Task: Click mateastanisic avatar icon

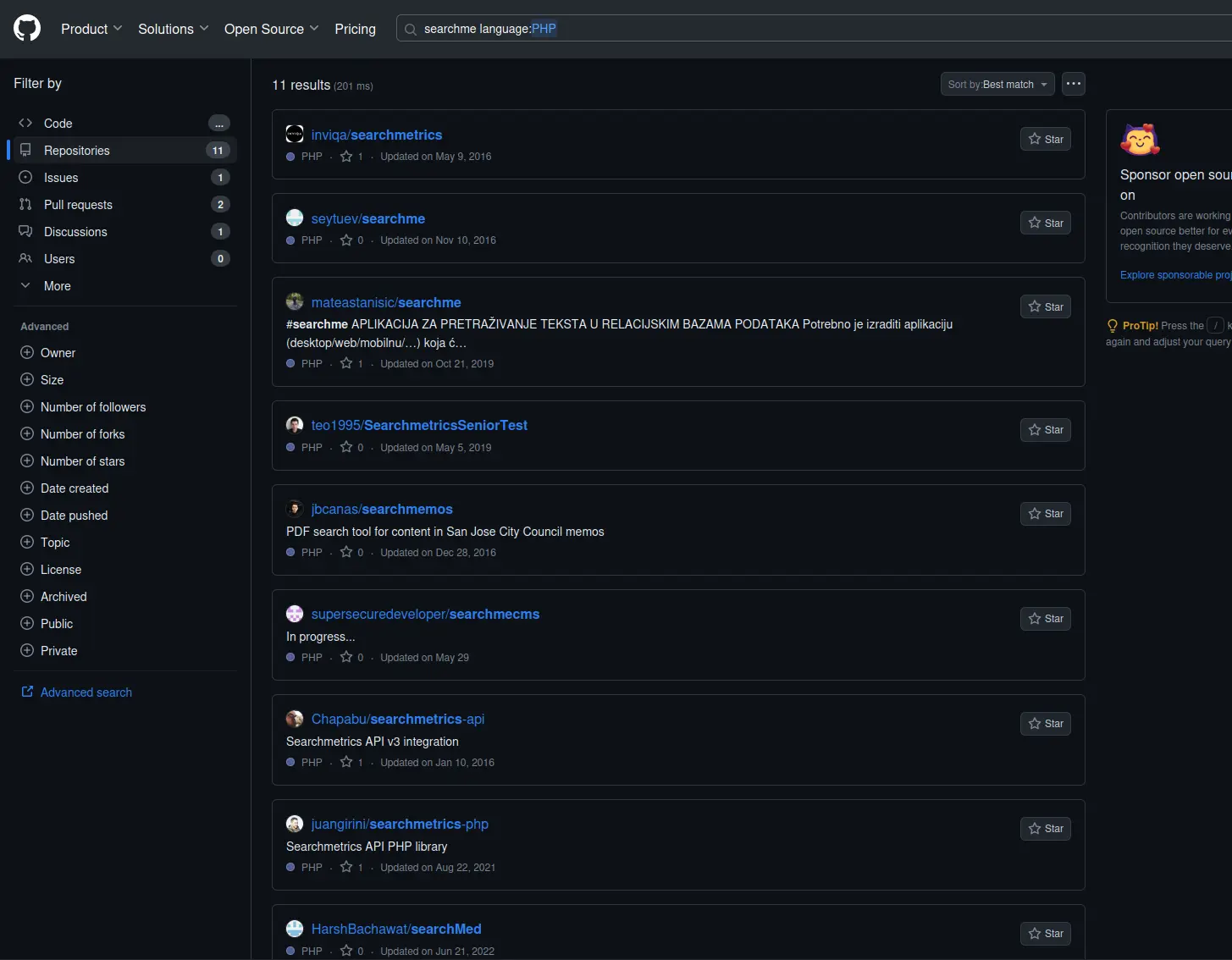Action: (x=295, y=301)
